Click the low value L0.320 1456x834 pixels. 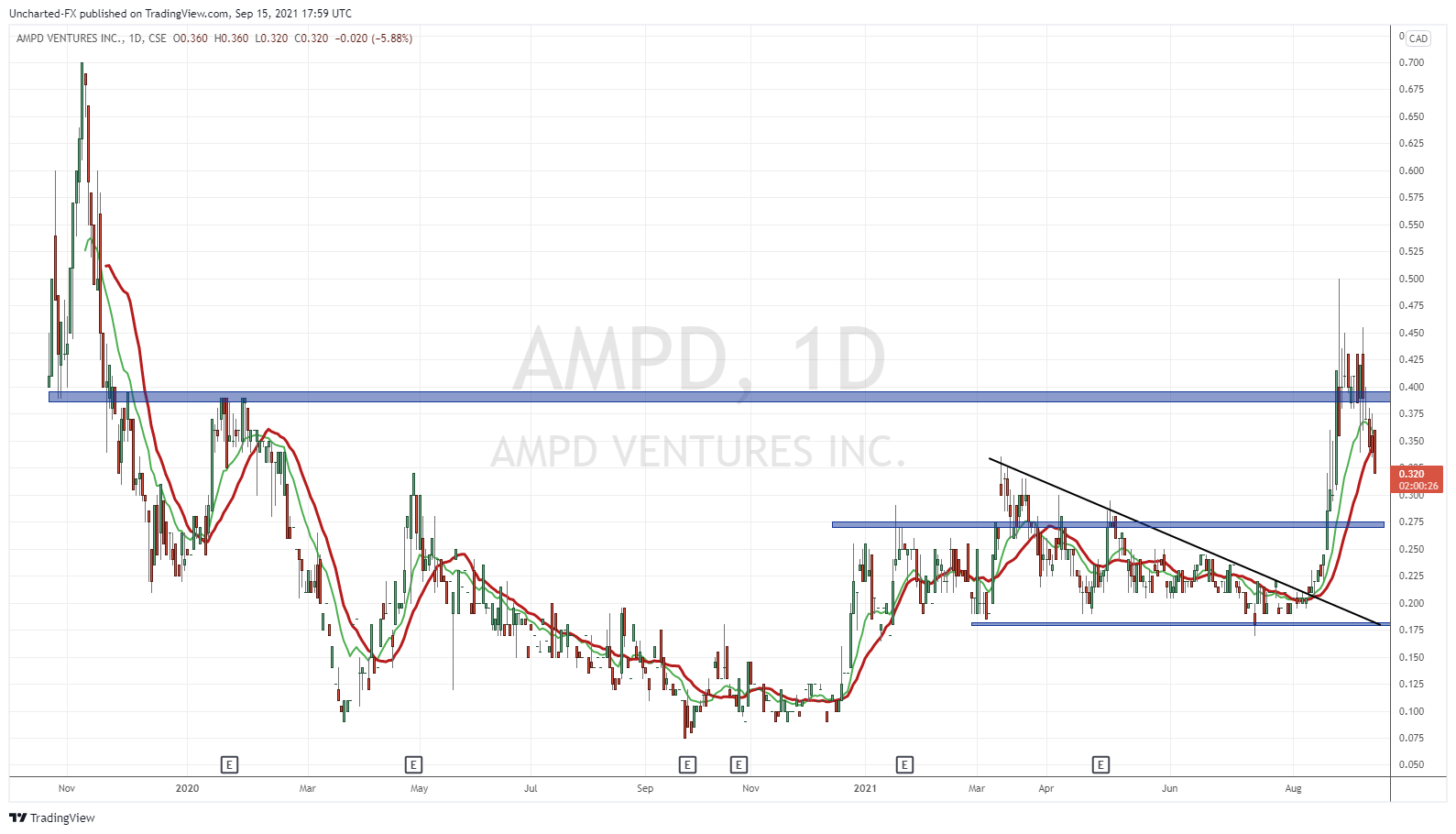(x=271, y=38)
